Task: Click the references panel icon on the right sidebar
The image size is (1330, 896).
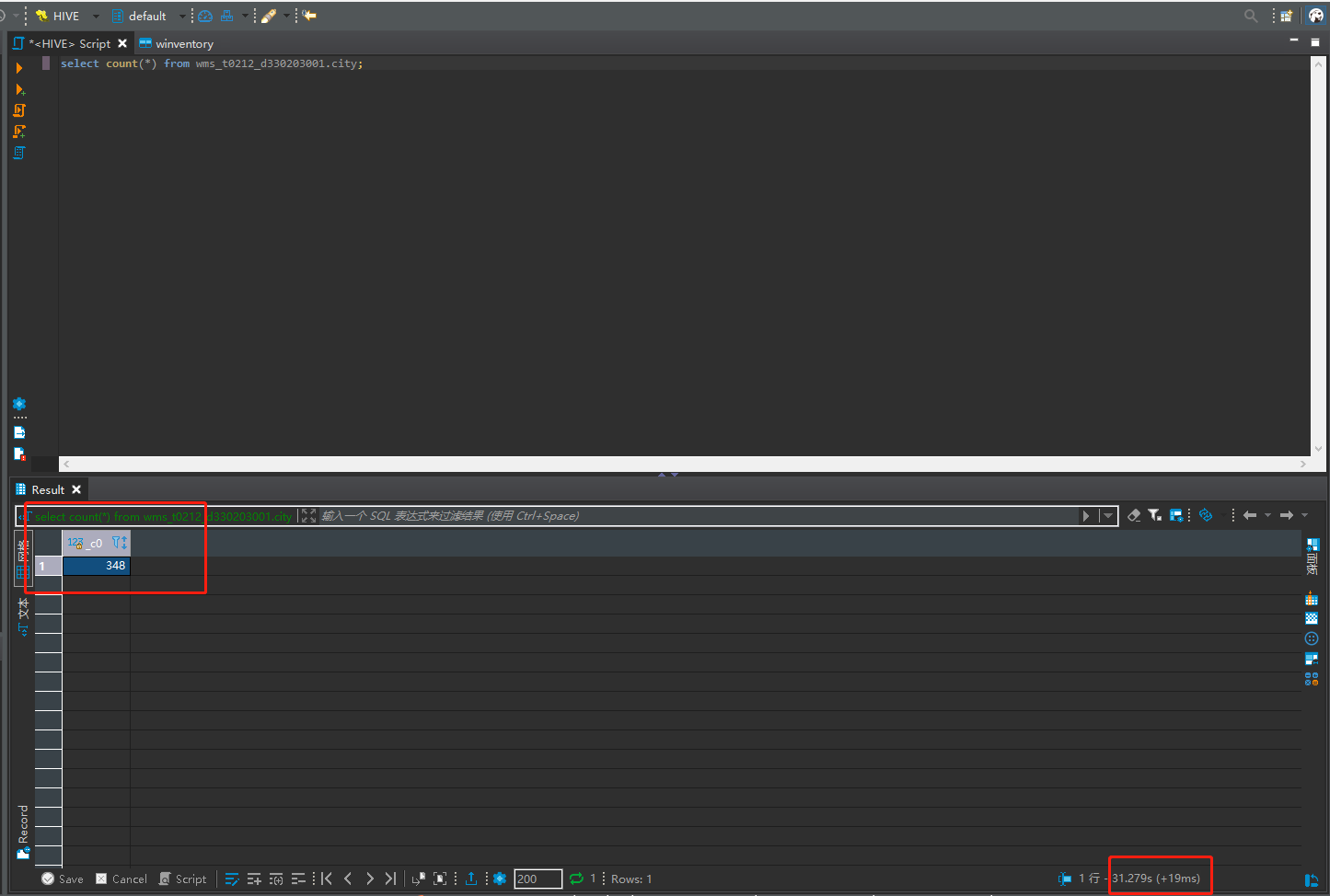Action: click(1312, 679)
